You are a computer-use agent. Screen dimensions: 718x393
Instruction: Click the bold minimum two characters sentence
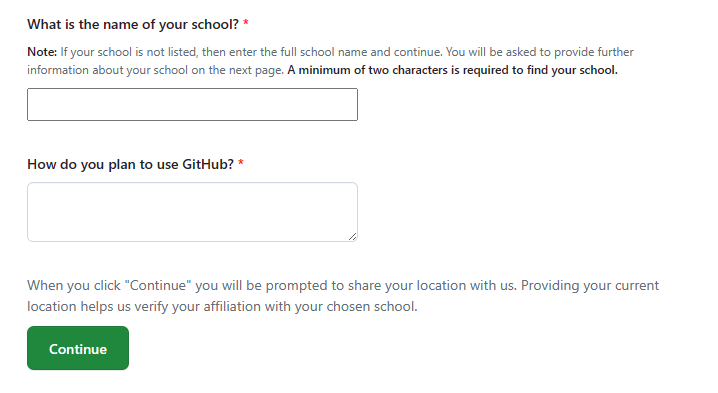452,70
